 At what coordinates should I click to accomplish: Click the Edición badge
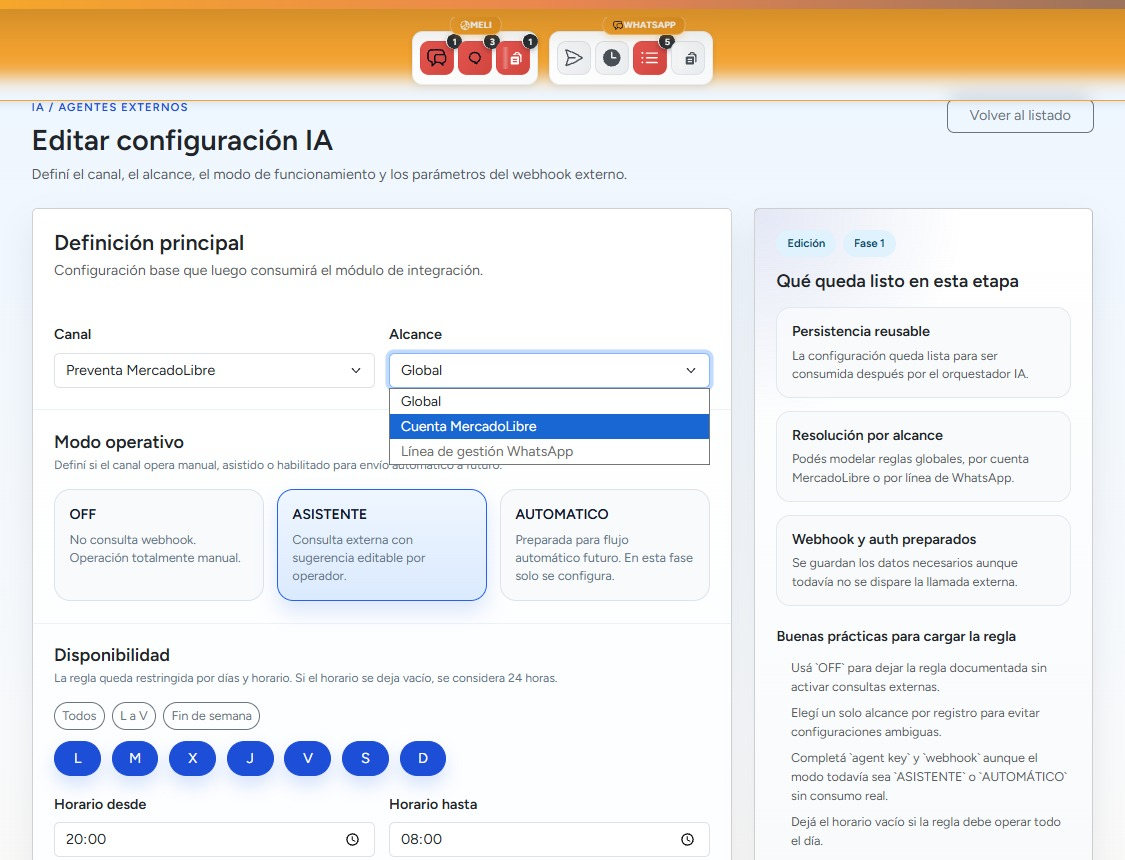point(806,243)
